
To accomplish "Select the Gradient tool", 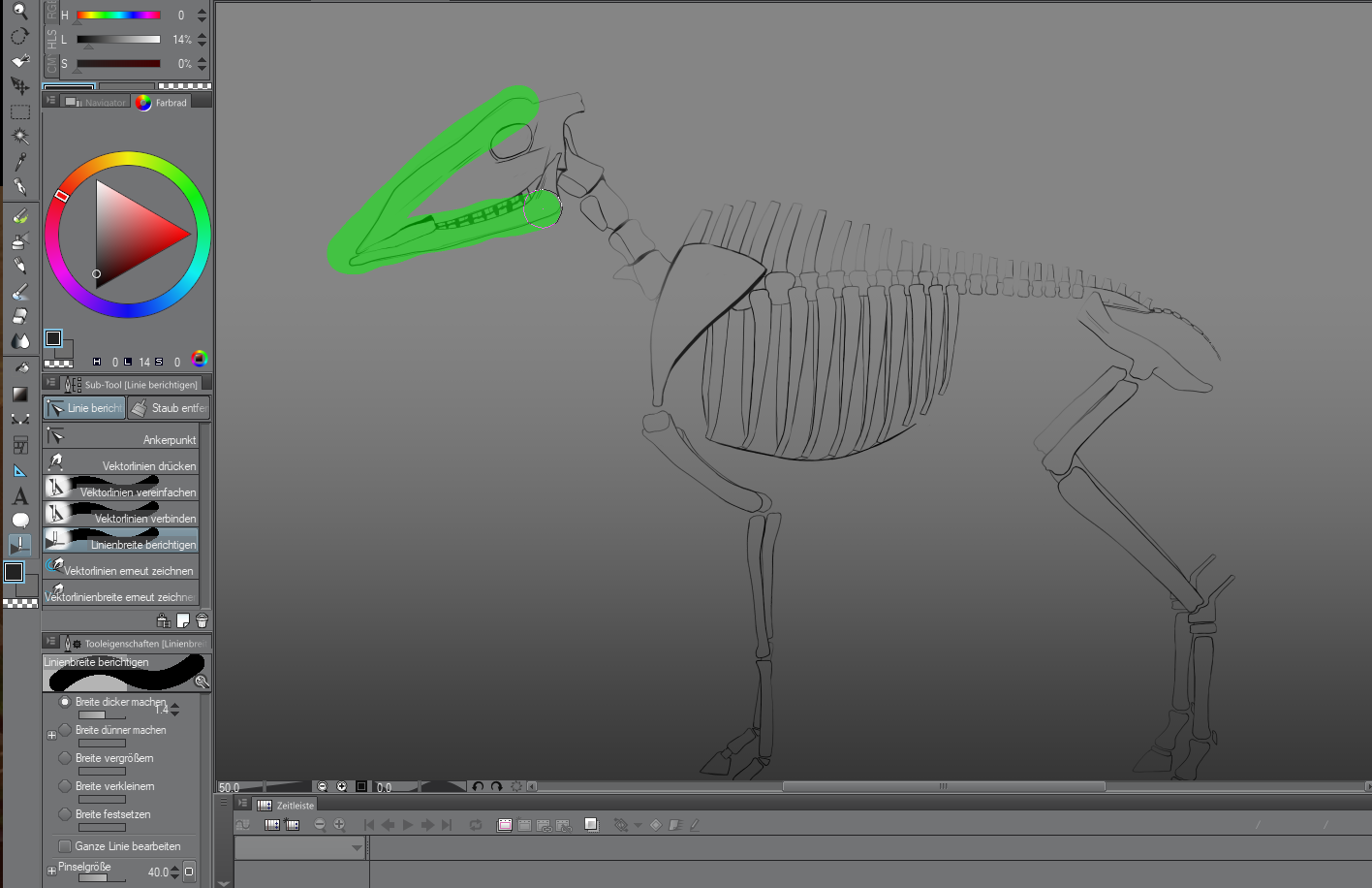I will pyautogui.click(x=19, y=394).
